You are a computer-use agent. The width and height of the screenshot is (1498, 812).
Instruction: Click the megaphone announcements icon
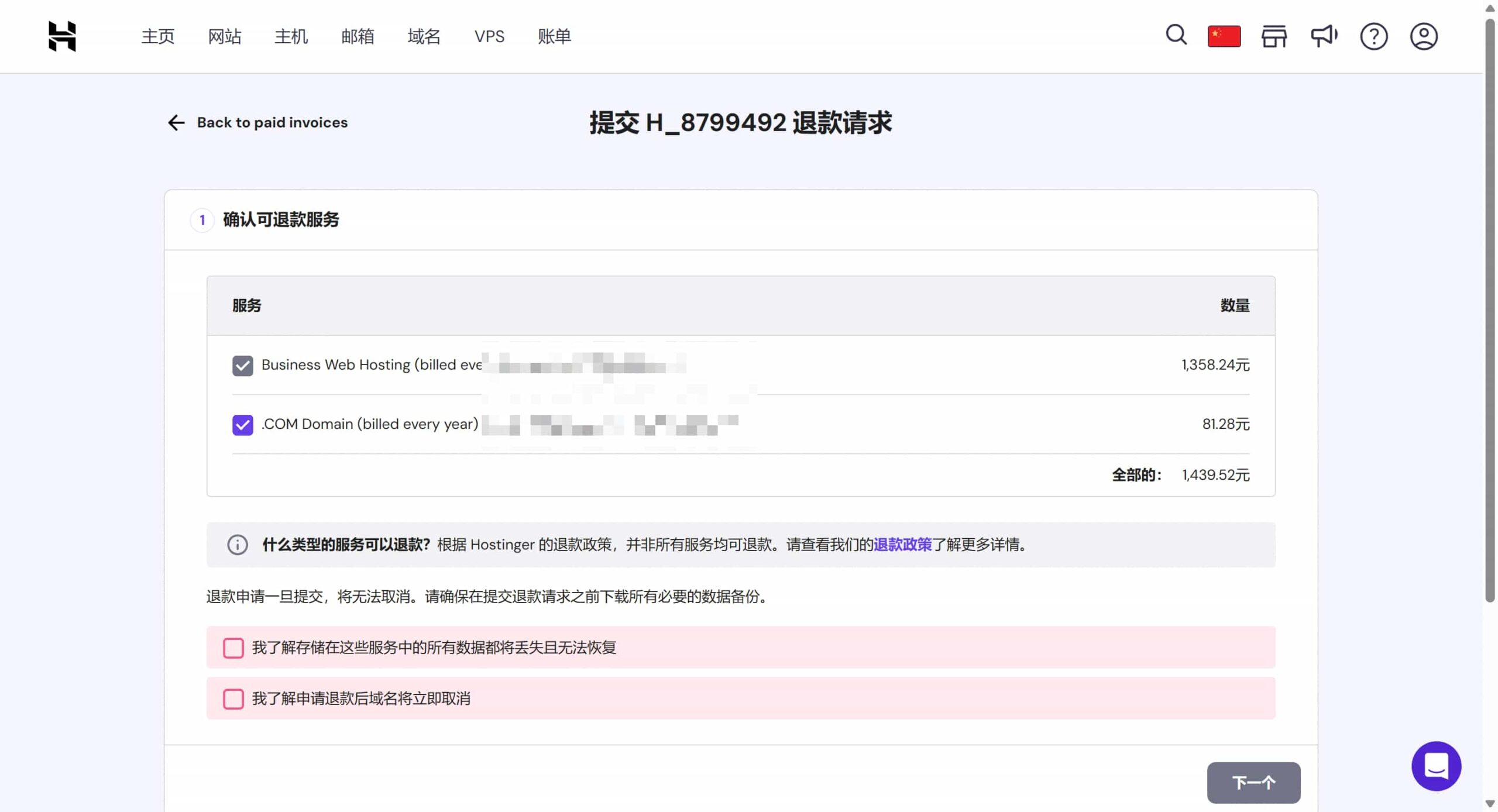[1324, 36]
